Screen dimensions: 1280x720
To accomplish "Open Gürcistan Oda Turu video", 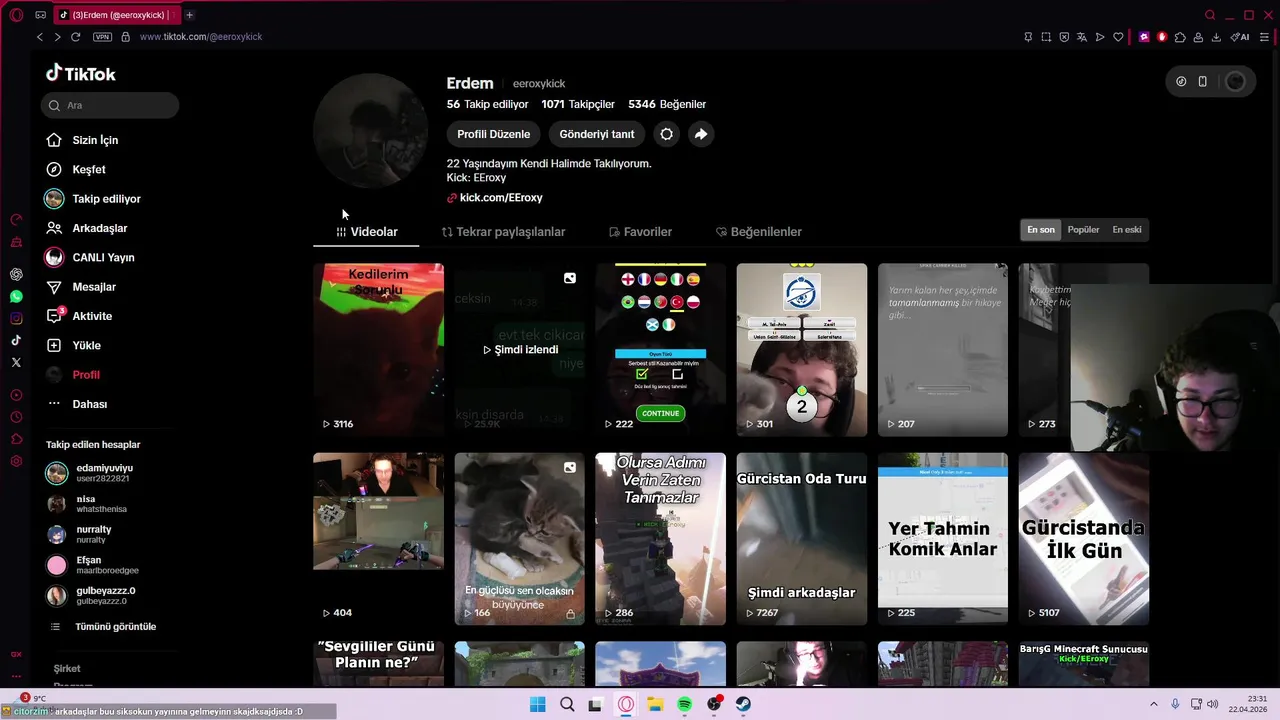I will coord(802,539).
